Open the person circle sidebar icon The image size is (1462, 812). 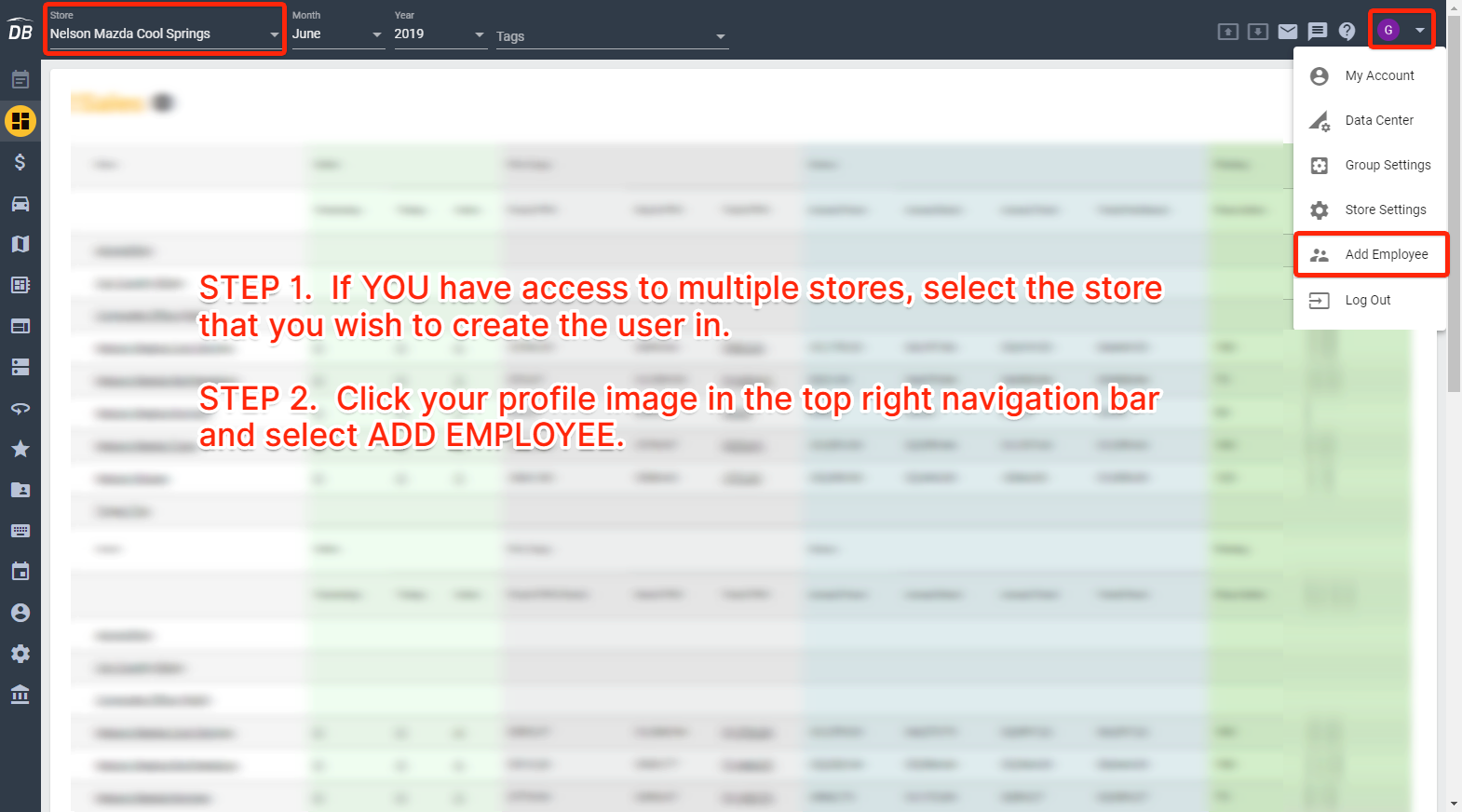coord(20,613)
